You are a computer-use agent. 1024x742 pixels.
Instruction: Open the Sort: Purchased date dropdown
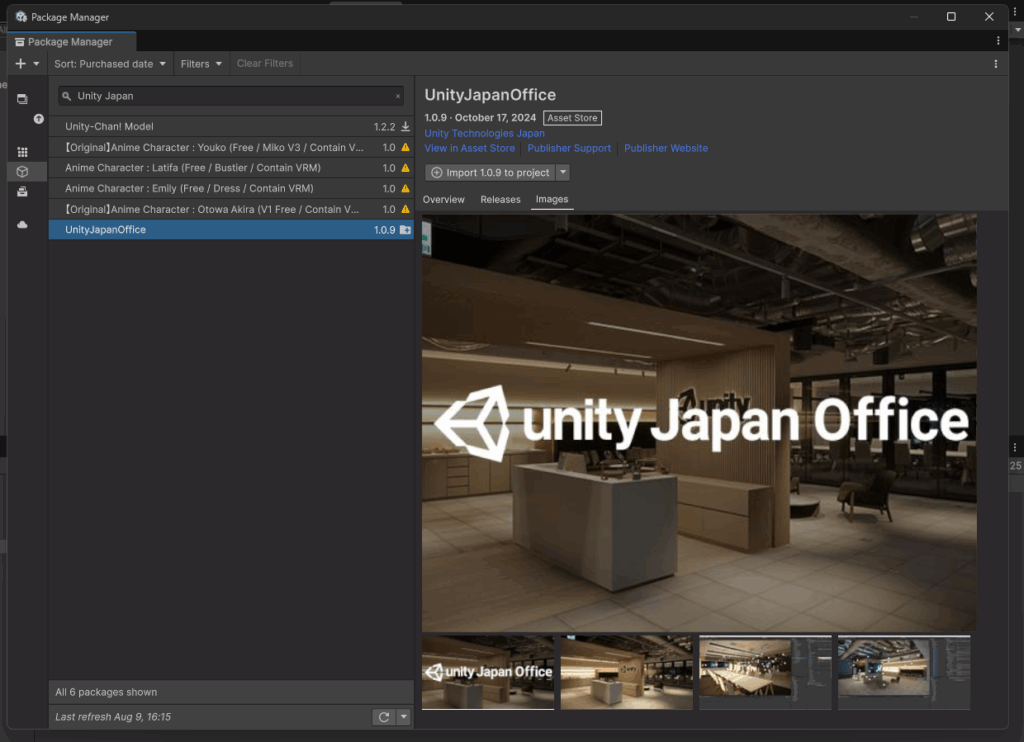pyautogui.click(x=110, y=63)
